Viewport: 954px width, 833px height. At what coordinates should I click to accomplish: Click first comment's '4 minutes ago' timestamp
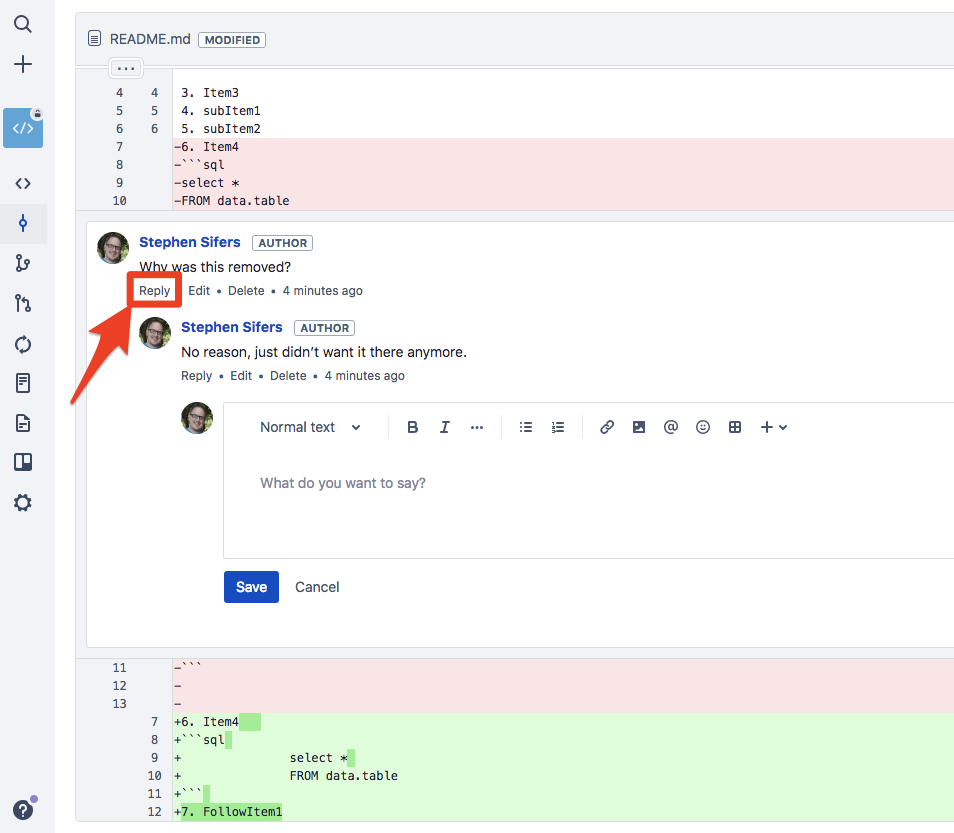(322, 291)
